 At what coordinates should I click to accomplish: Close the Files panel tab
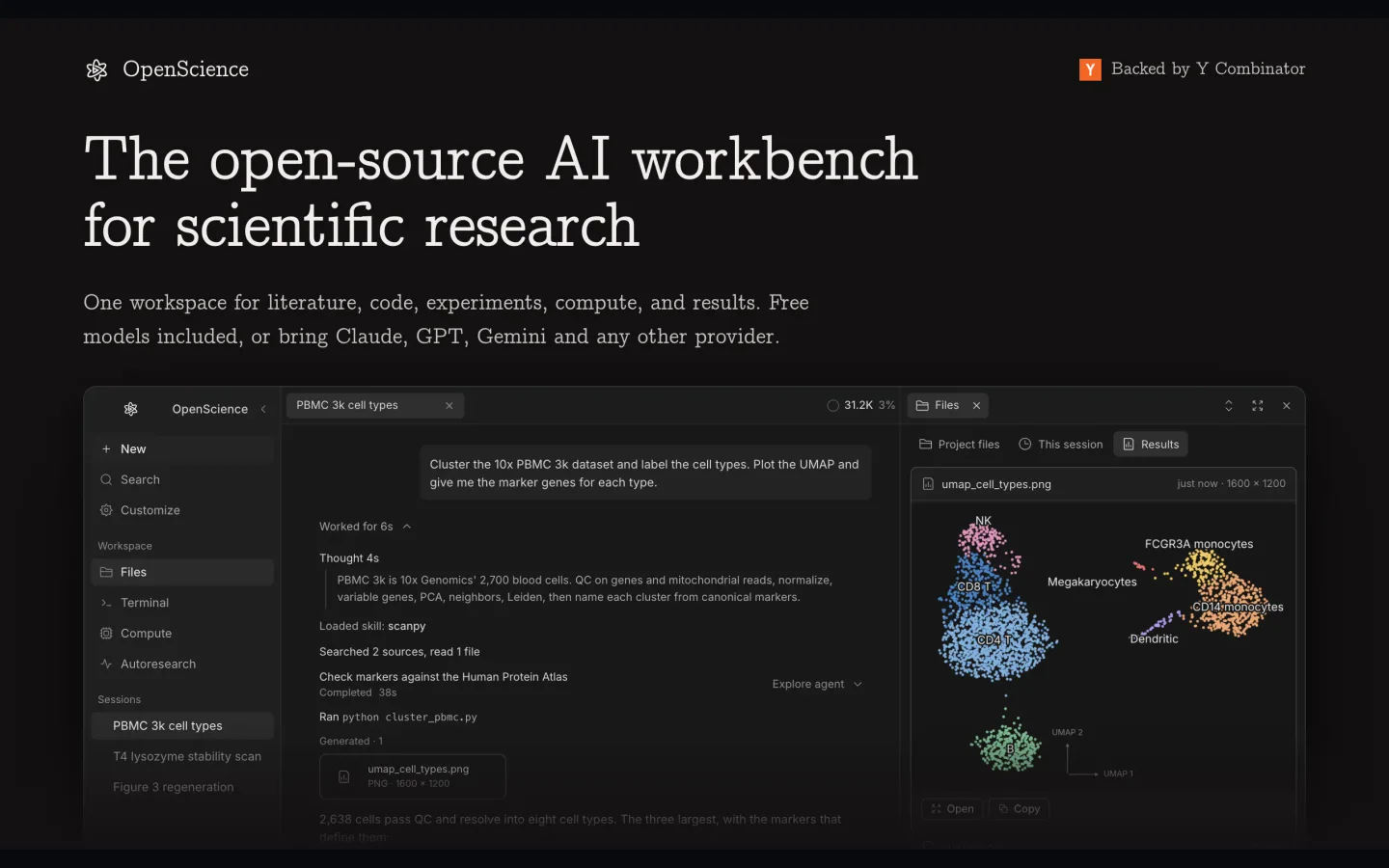point(977,406)
